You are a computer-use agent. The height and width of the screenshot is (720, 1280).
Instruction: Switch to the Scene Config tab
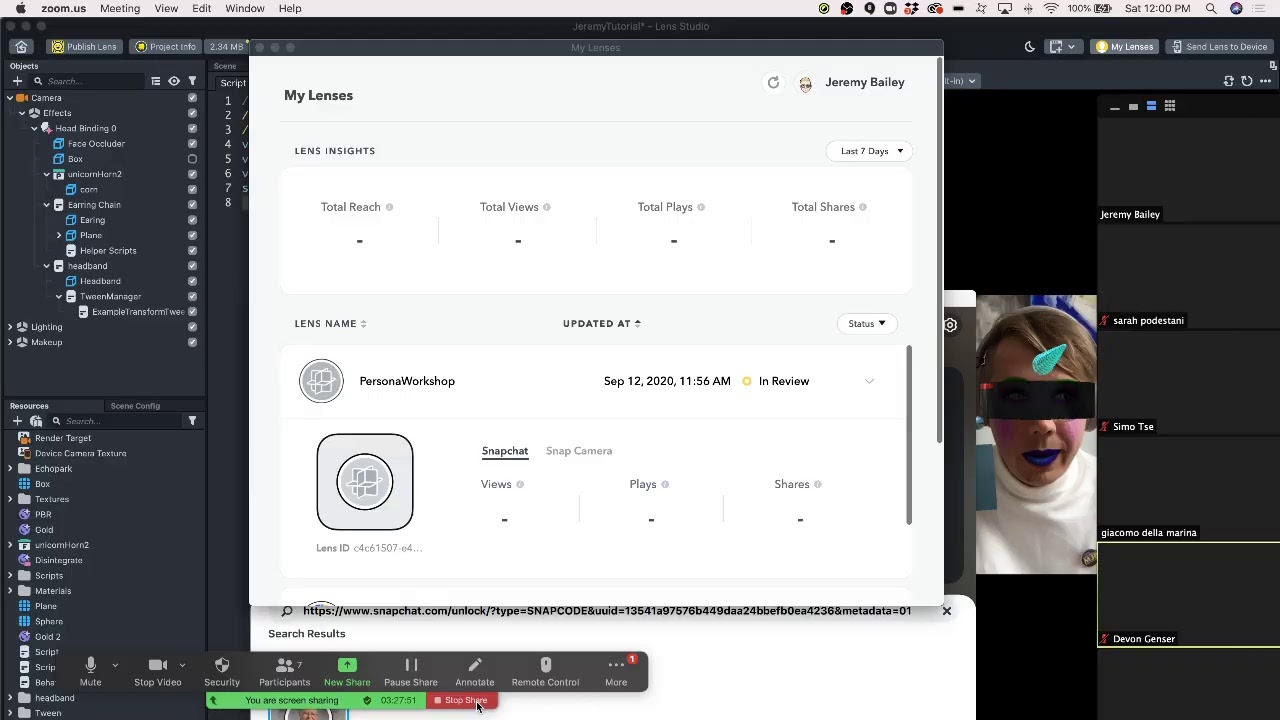pos(135,406)
